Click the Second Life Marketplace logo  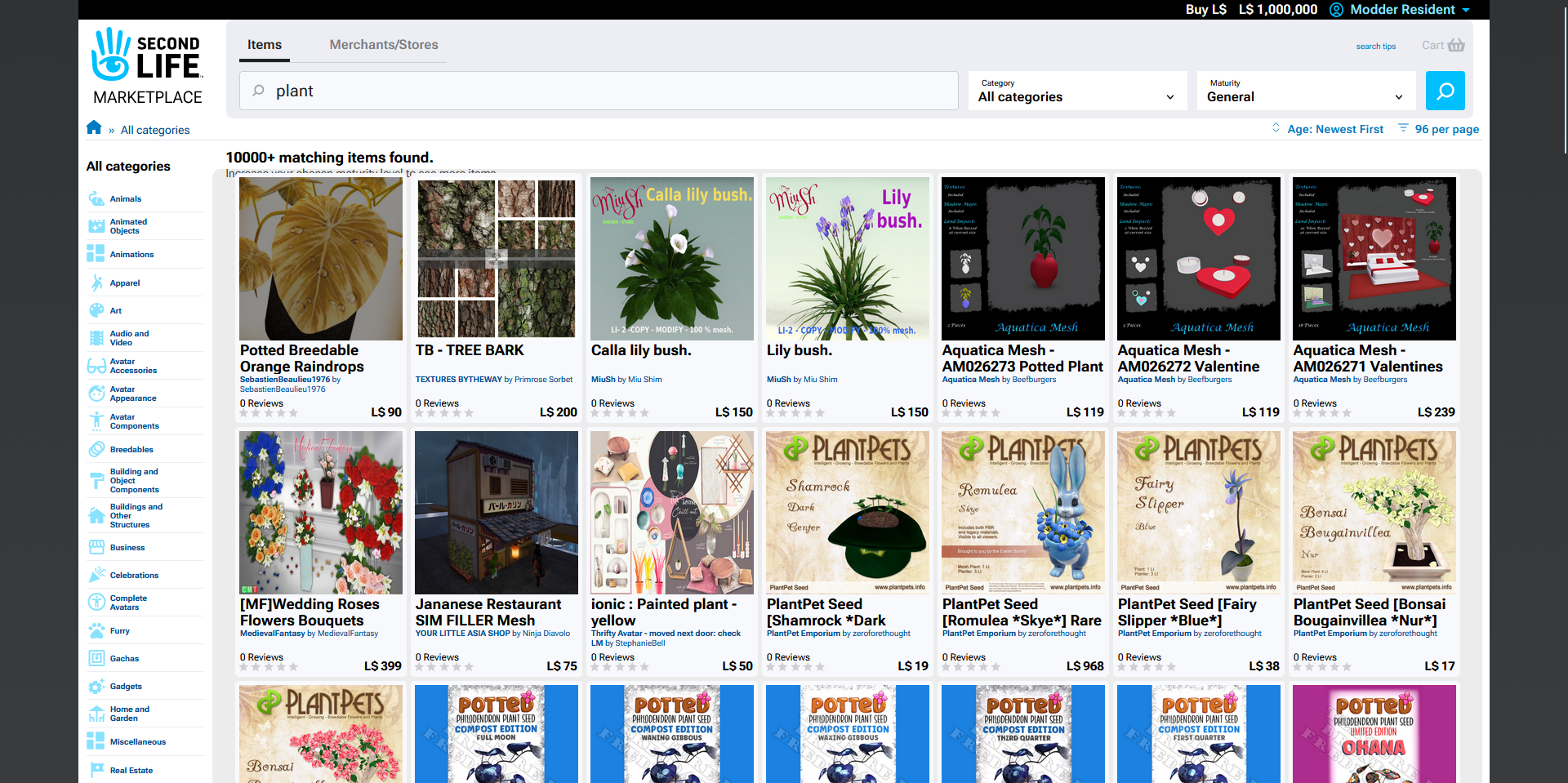click(x=148, y=67)
